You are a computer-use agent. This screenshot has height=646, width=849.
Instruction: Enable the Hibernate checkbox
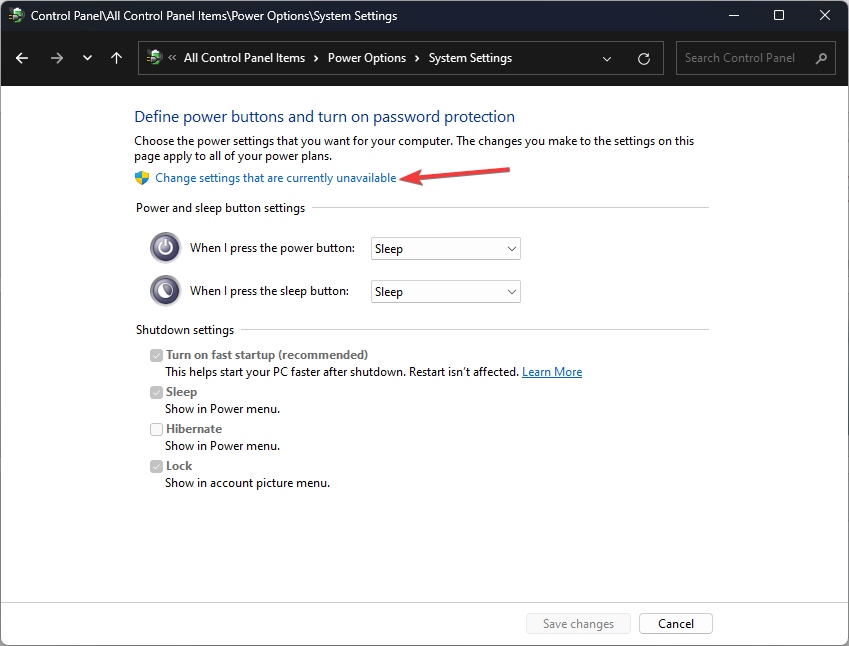point(156,428)
